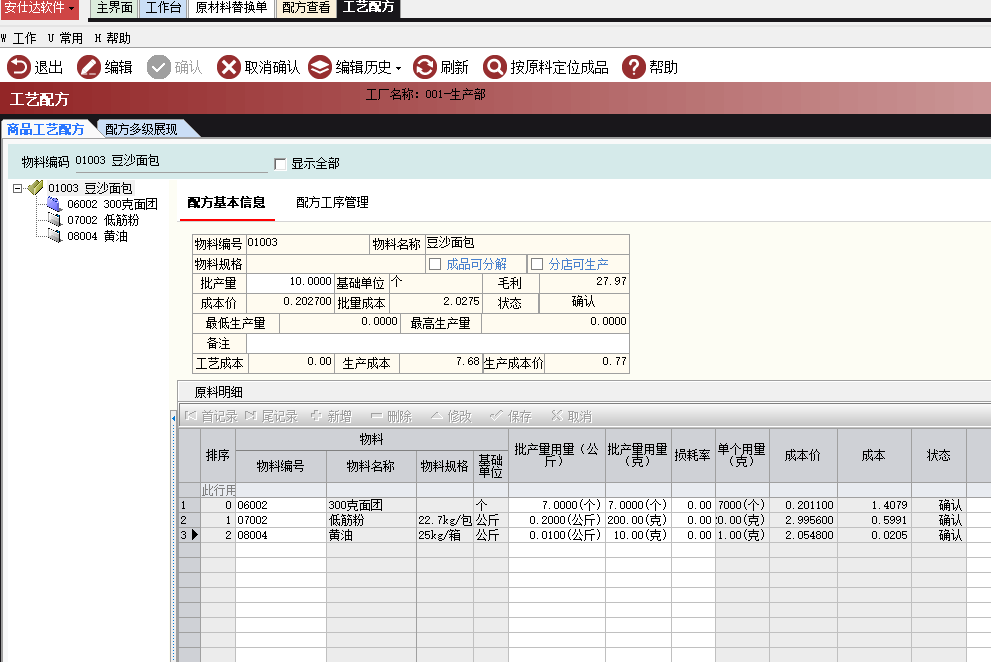The height and width of the screenshot is (662, 991).
Task: Switch to the 配方多级展现 tab
Action: coord(141,129)
